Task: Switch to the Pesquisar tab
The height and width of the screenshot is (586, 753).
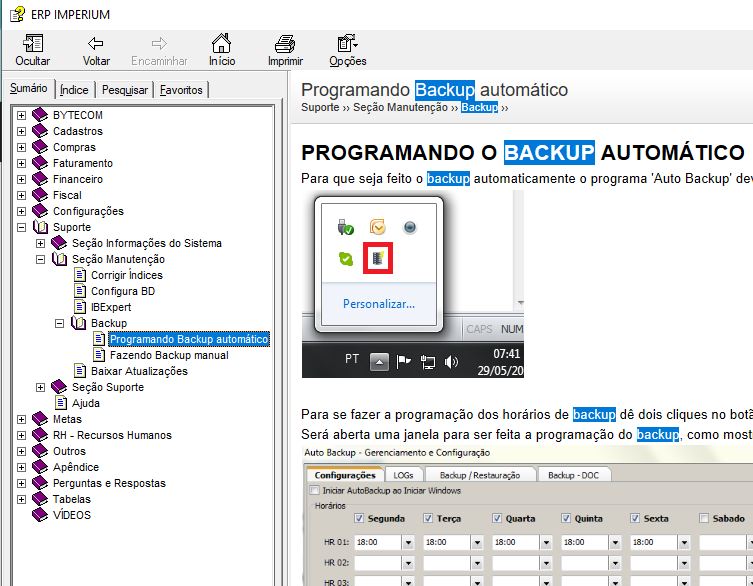Action: click(125, 90)
